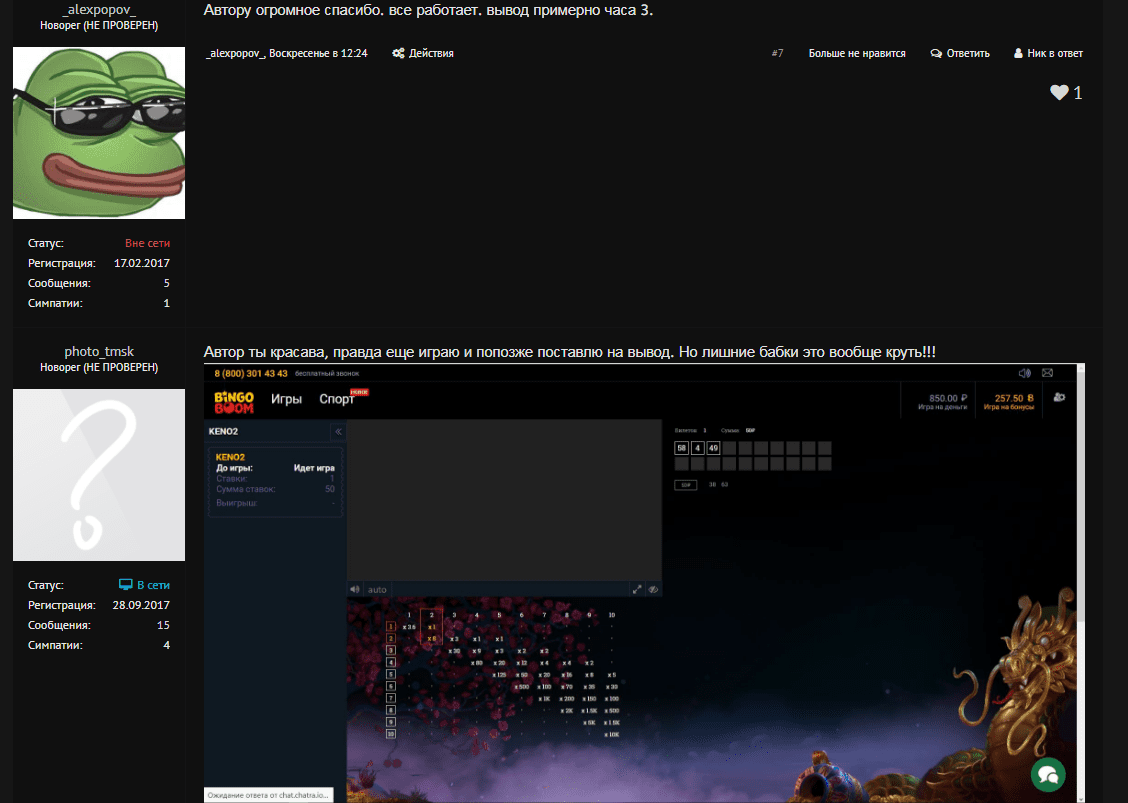The width and height of the screenshot is (1128, 803).
Task: Click Pepe frog avatar of _alexpopov_
Action: tap(99, 133)
